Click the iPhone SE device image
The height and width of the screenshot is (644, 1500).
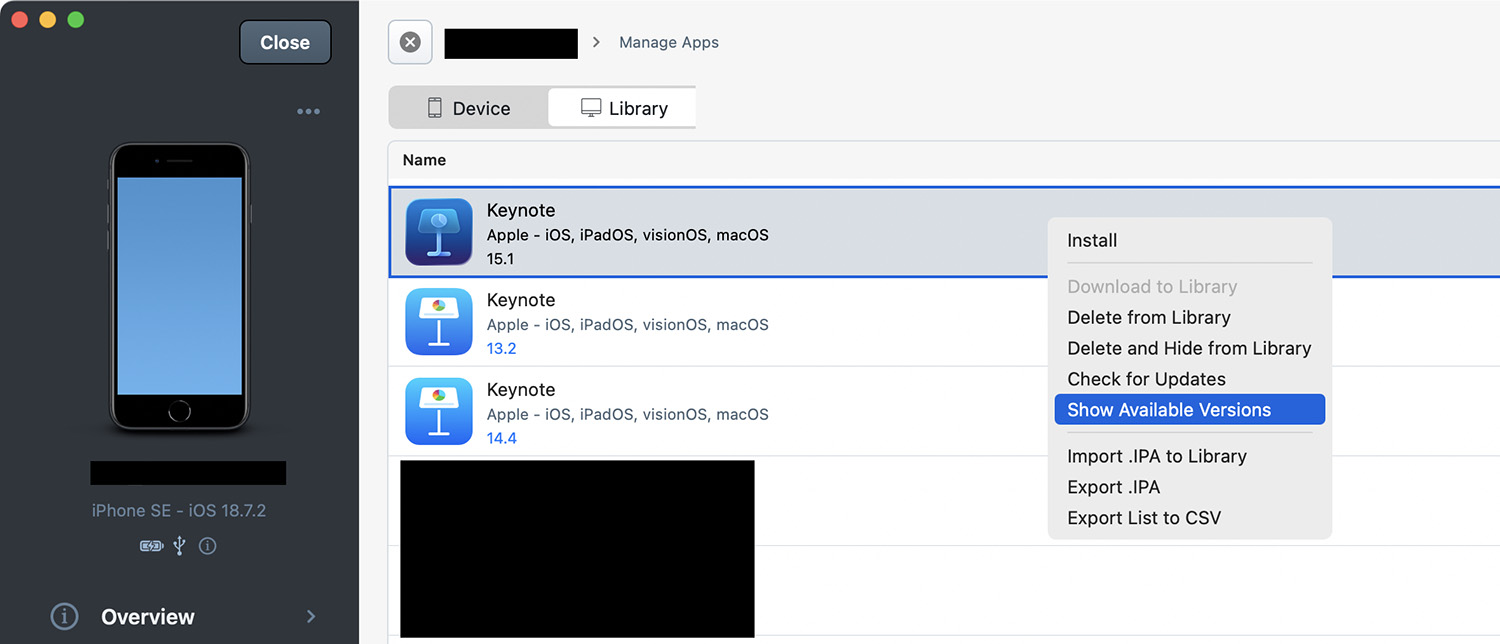coord(179,287)
